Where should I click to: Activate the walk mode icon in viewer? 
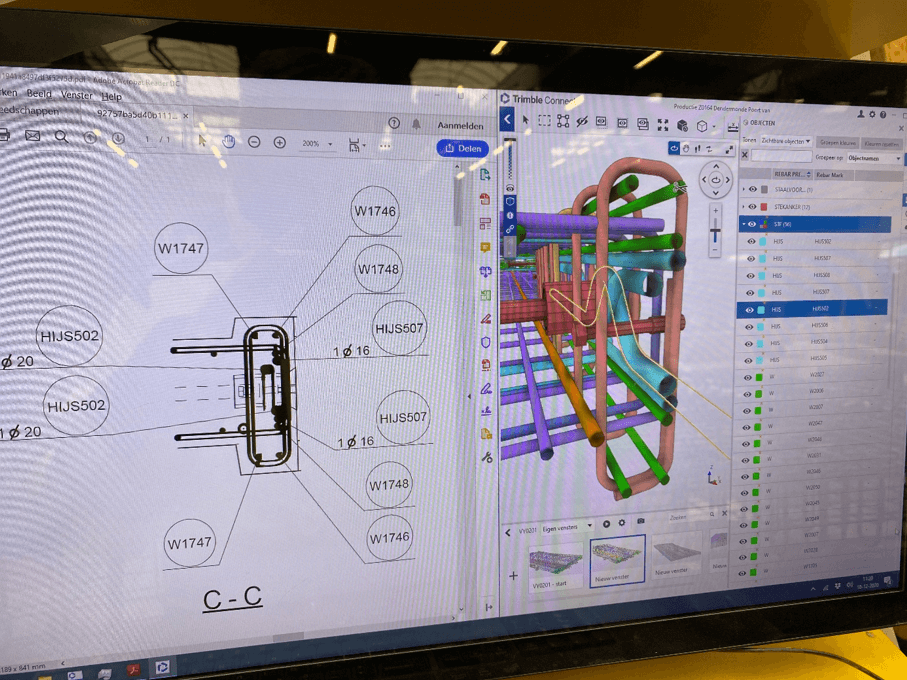pyautogui.click(x=697, y=149)
